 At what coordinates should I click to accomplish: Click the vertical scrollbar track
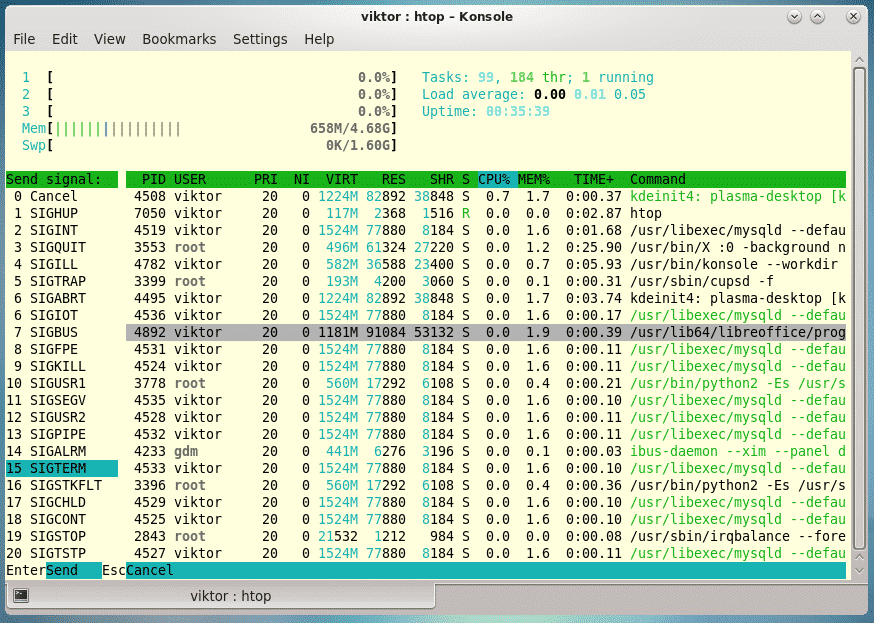tap(858, 400)
